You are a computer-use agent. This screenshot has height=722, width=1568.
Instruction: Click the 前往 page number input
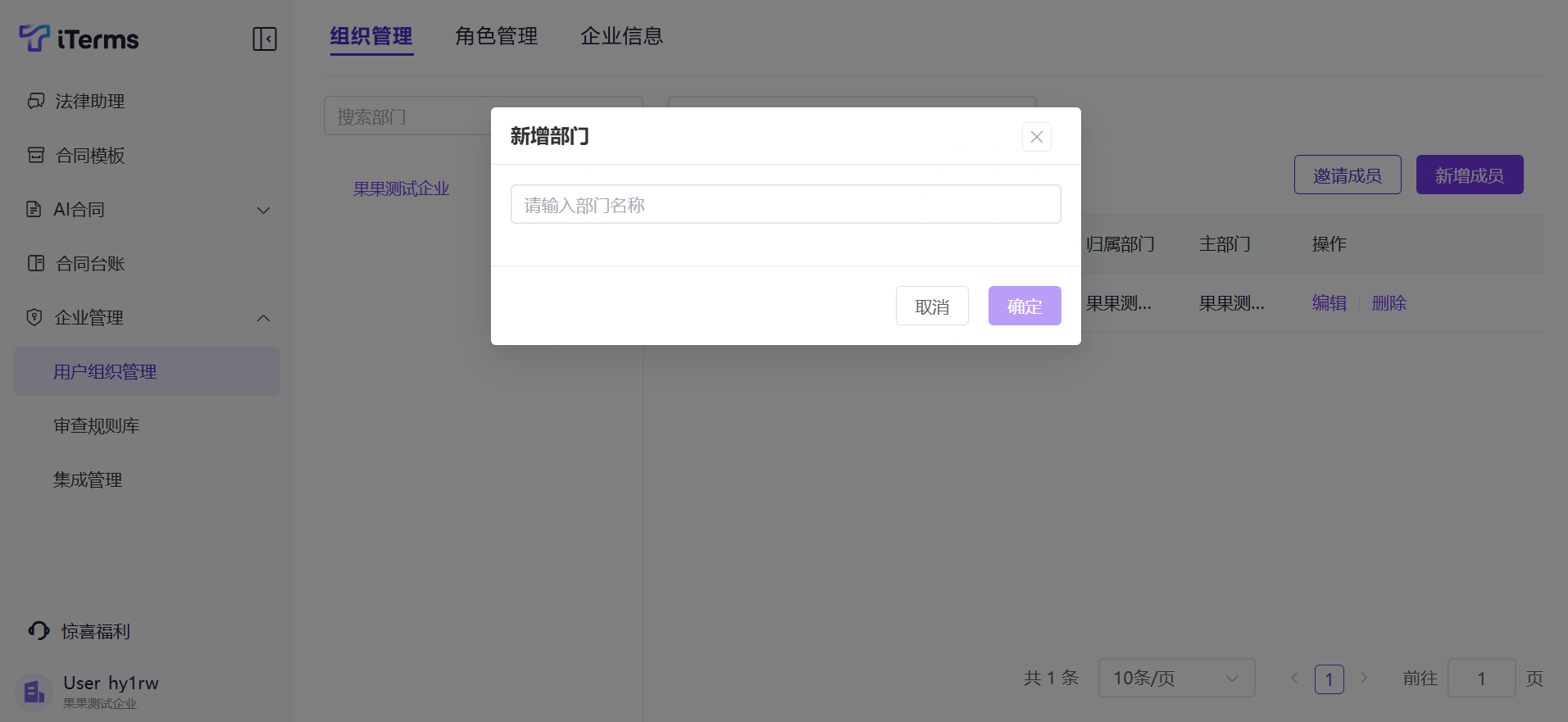[x=1481, y=678]
